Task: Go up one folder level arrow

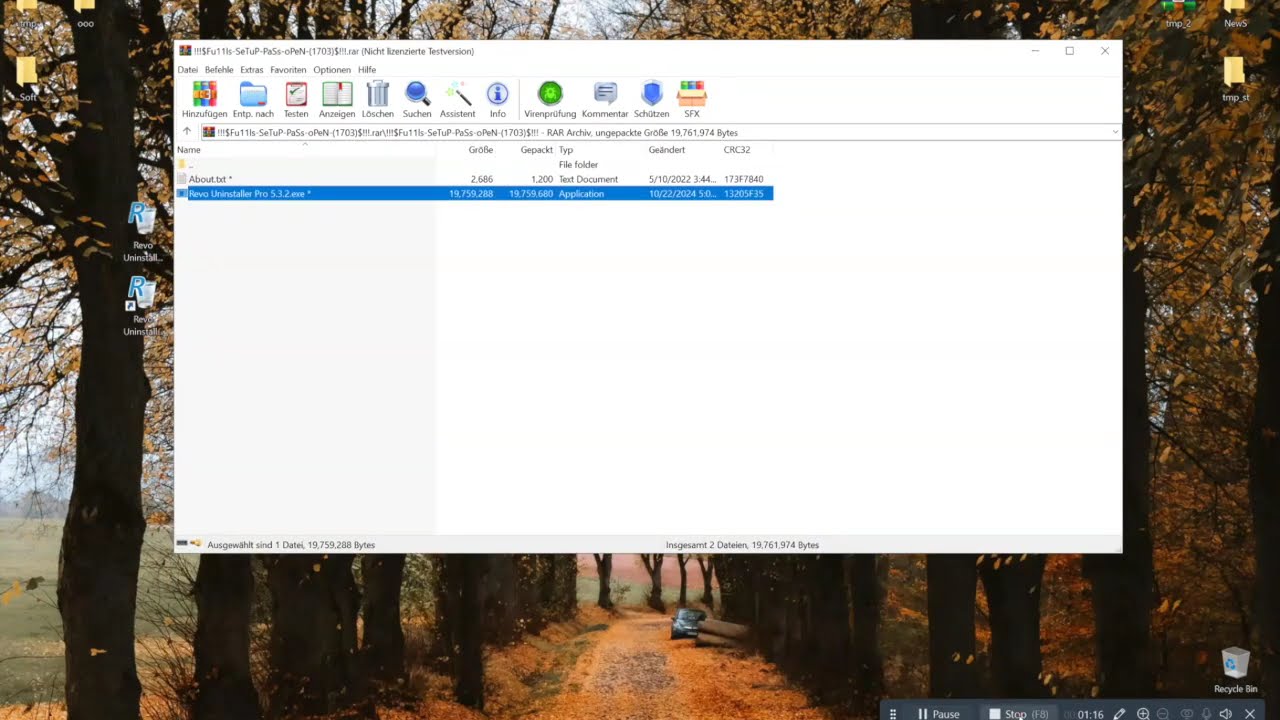Action: (186, 132)
